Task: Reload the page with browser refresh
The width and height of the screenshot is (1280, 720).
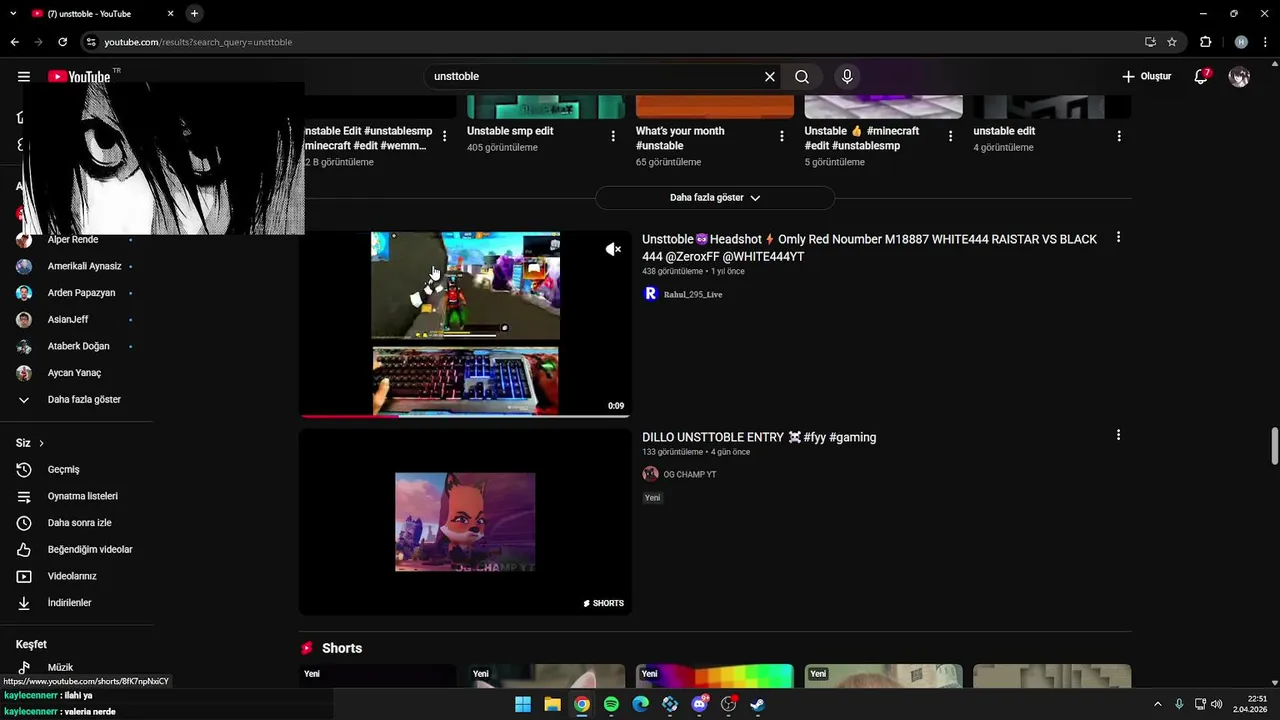Action: point(62,42)
